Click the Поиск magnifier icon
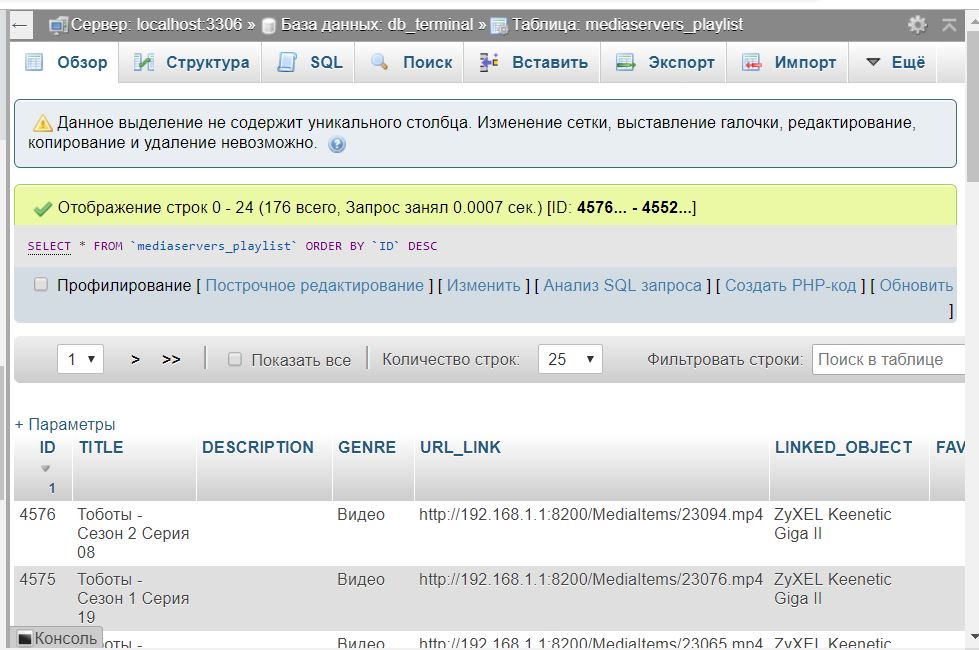979x650 pixels. (379, 62)
